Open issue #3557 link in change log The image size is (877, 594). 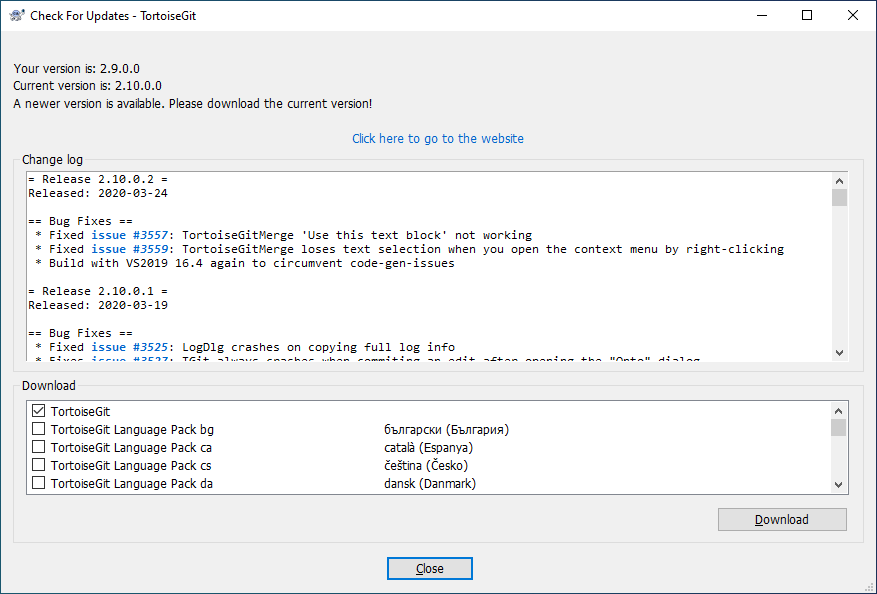tap(132, 235)
